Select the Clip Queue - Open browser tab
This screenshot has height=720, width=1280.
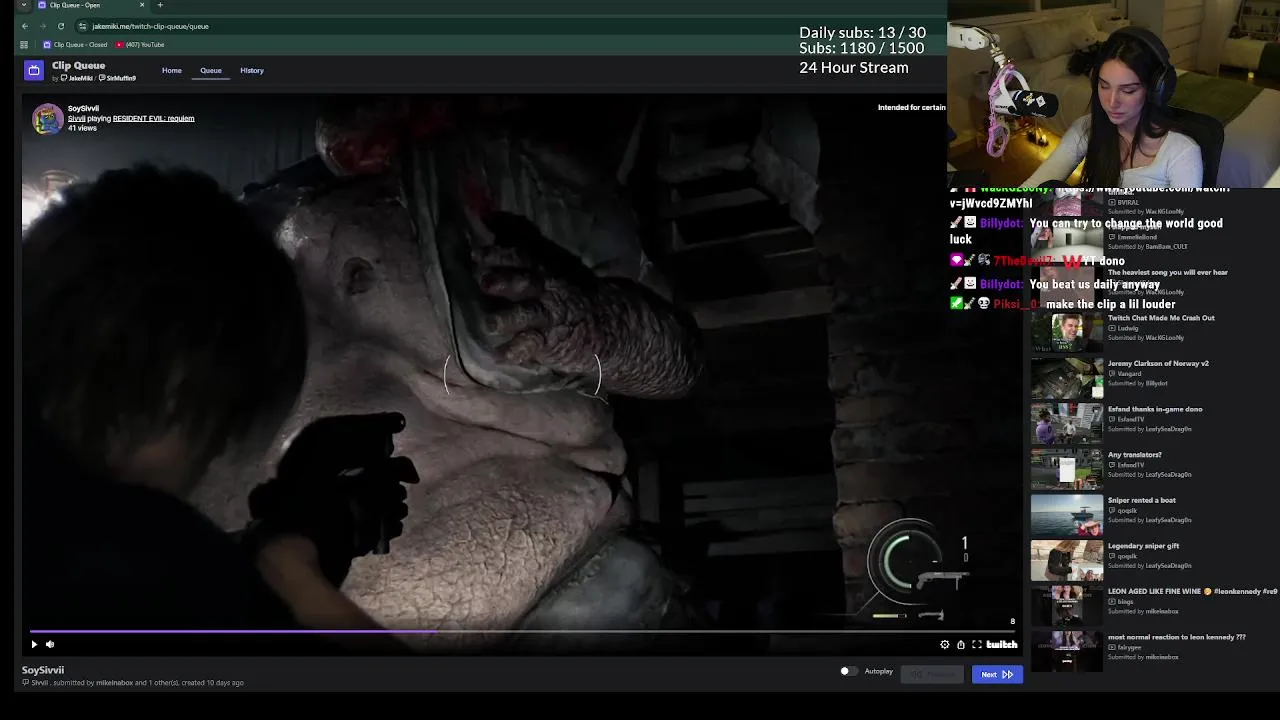pyautogui.click(x=90, y=5)
